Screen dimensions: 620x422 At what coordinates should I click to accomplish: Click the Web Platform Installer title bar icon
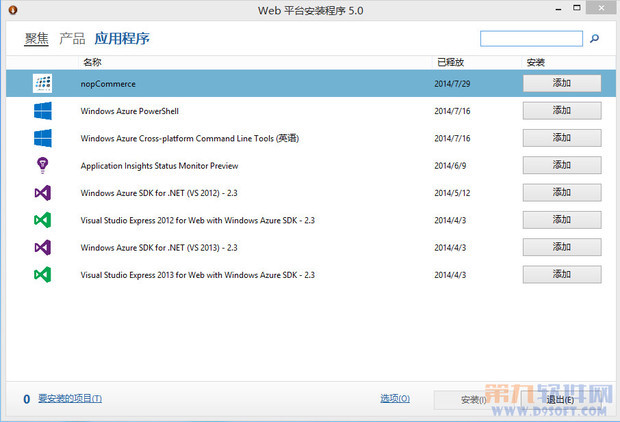click(x=13, y=10)
